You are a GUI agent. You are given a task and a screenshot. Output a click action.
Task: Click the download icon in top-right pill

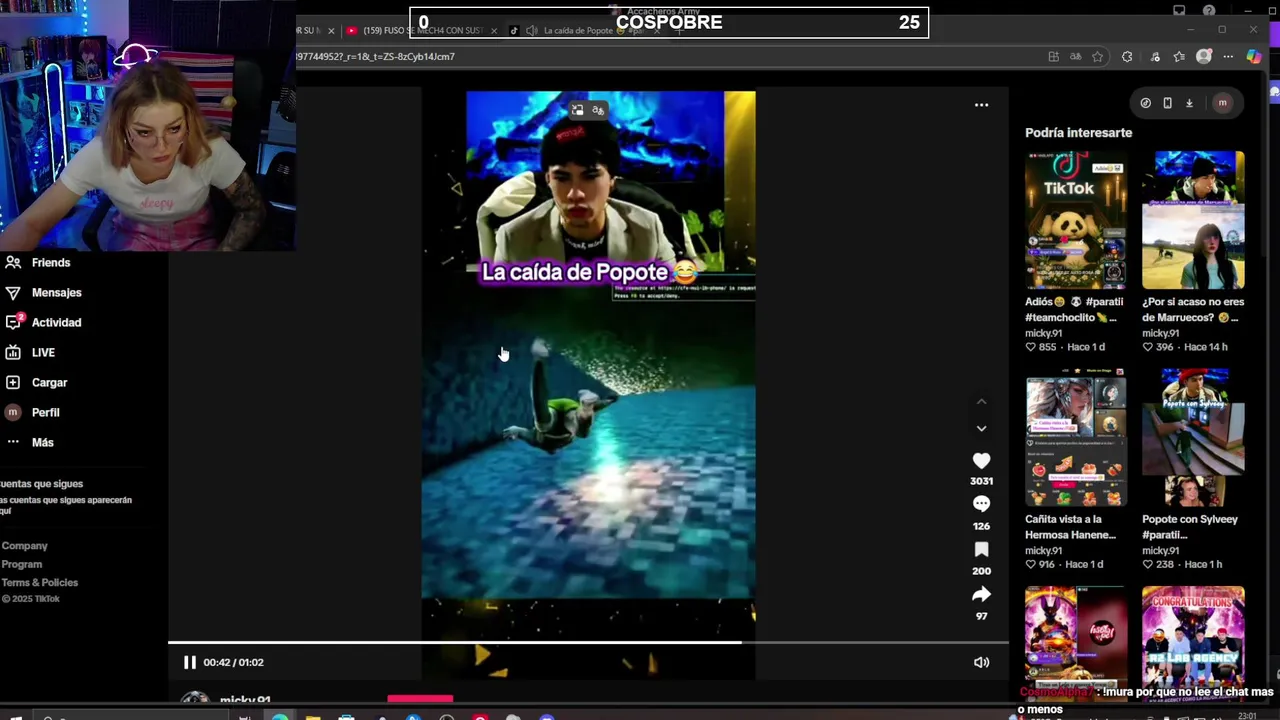coord(1189,103)
